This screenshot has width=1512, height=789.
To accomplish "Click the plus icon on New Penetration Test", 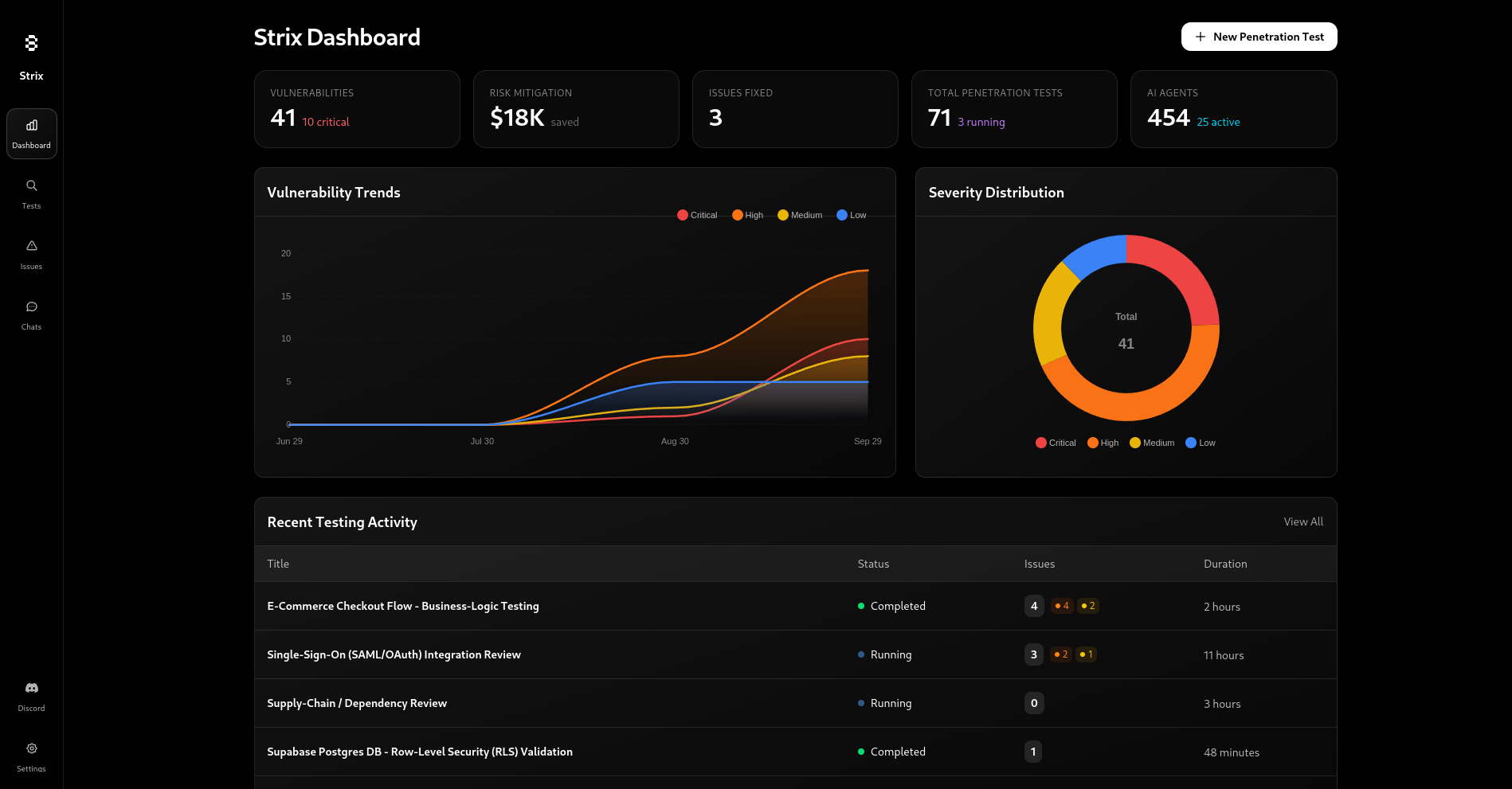I will coord(1200,37).
